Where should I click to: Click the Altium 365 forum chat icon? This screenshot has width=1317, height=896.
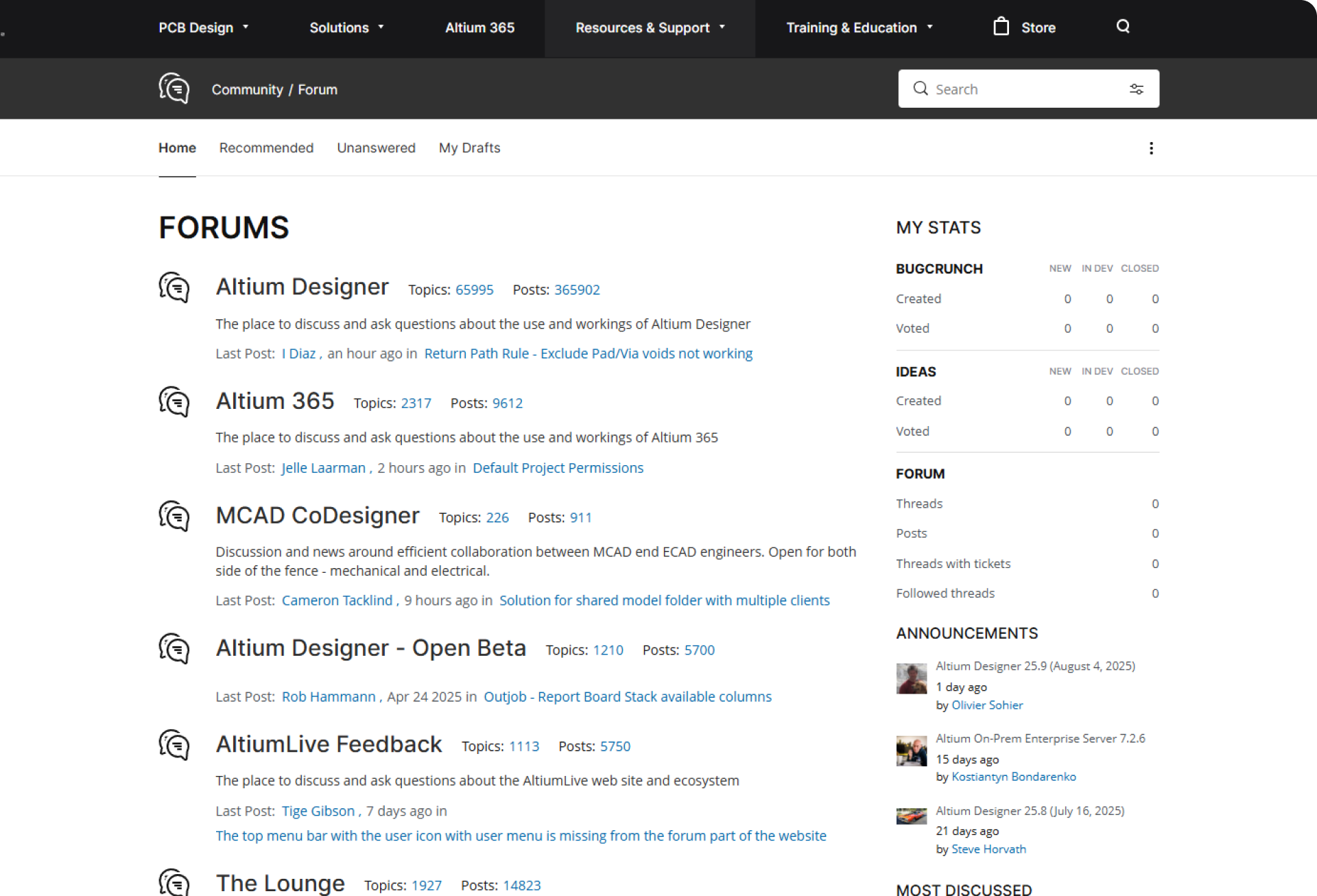pos(174,402)
